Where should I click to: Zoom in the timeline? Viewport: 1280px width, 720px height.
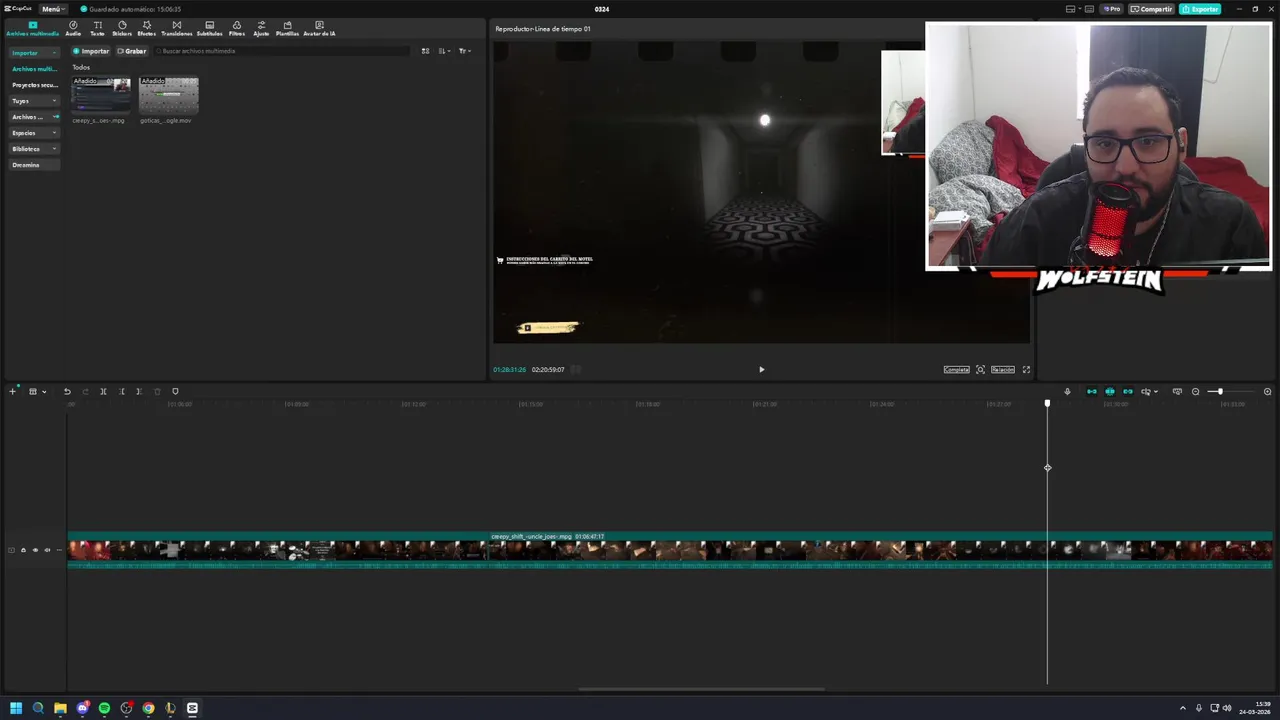coord(1267,391)
